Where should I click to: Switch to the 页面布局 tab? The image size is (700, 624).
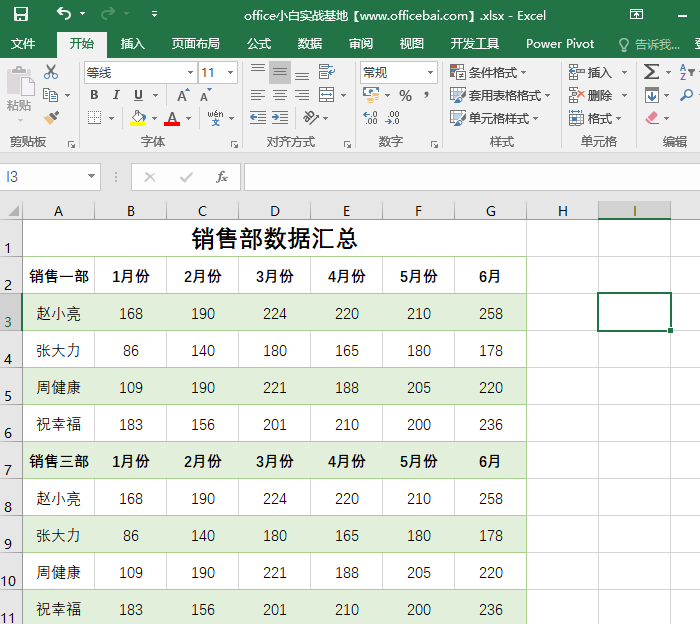click(x=196, y=44)
